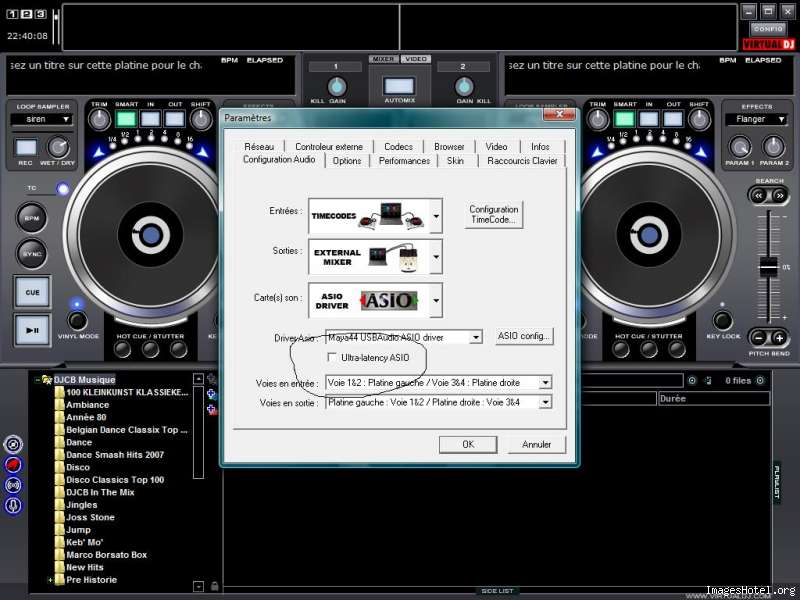Image resolution: width=800 pixels, height=600 pixels.
Task: Click the left deck BPM button
Action: coord(32,218)
